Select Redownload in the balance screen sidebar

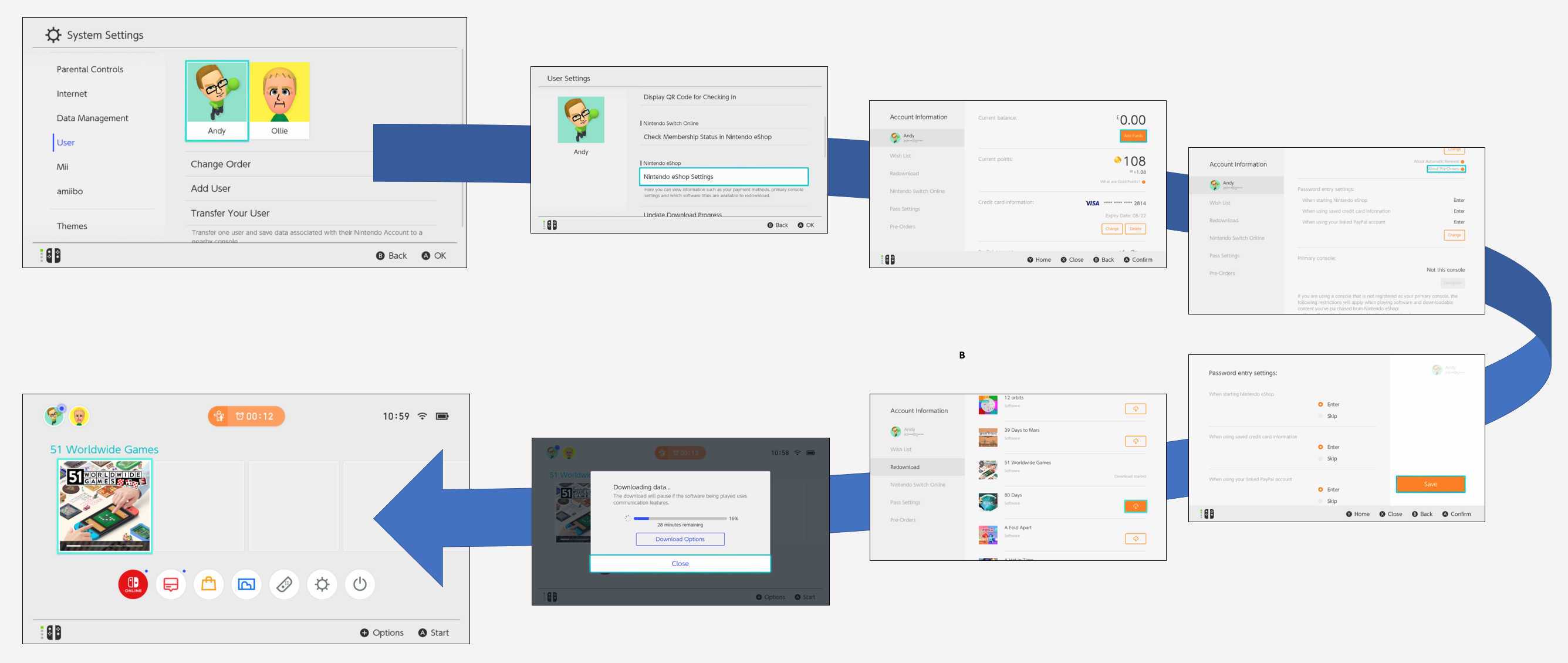click(904, 174)
